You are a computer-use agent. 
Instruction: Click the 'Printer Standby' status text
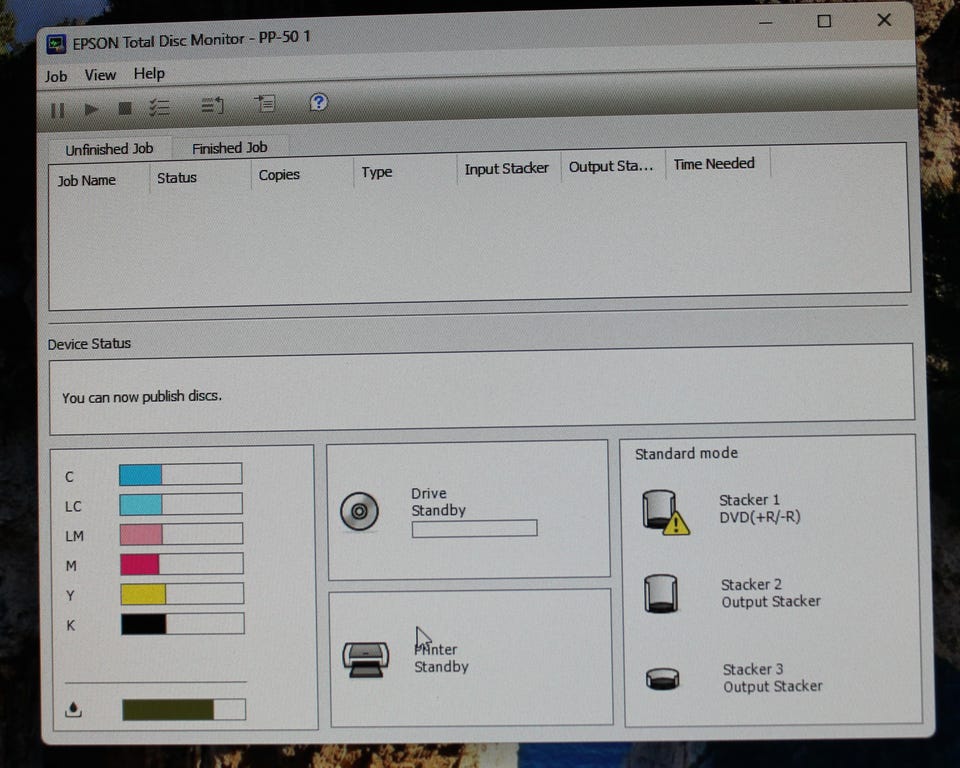point(441,658)
